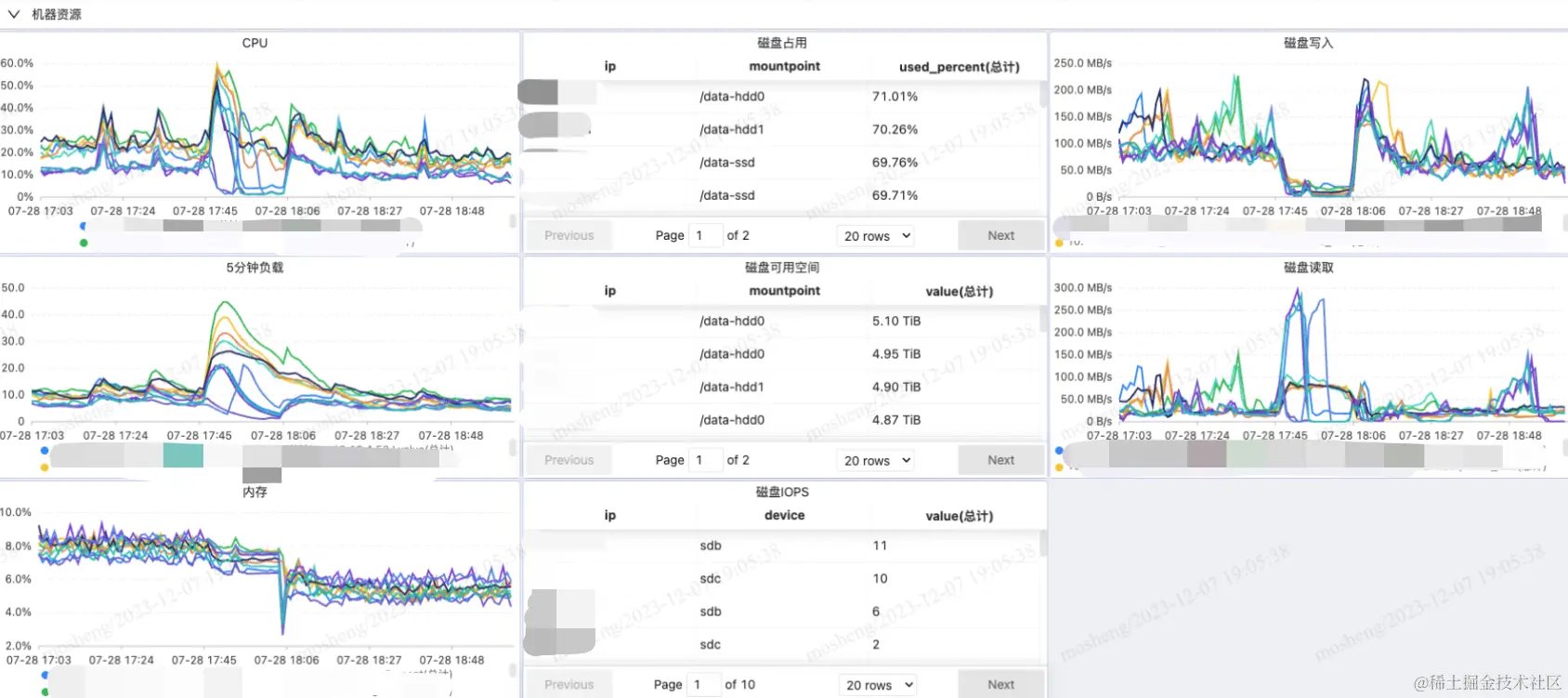The height and width of the screenshot is (698, 1568).
Task: Focus the page number field in 磁盘可用空间
Action: point(706,460)
